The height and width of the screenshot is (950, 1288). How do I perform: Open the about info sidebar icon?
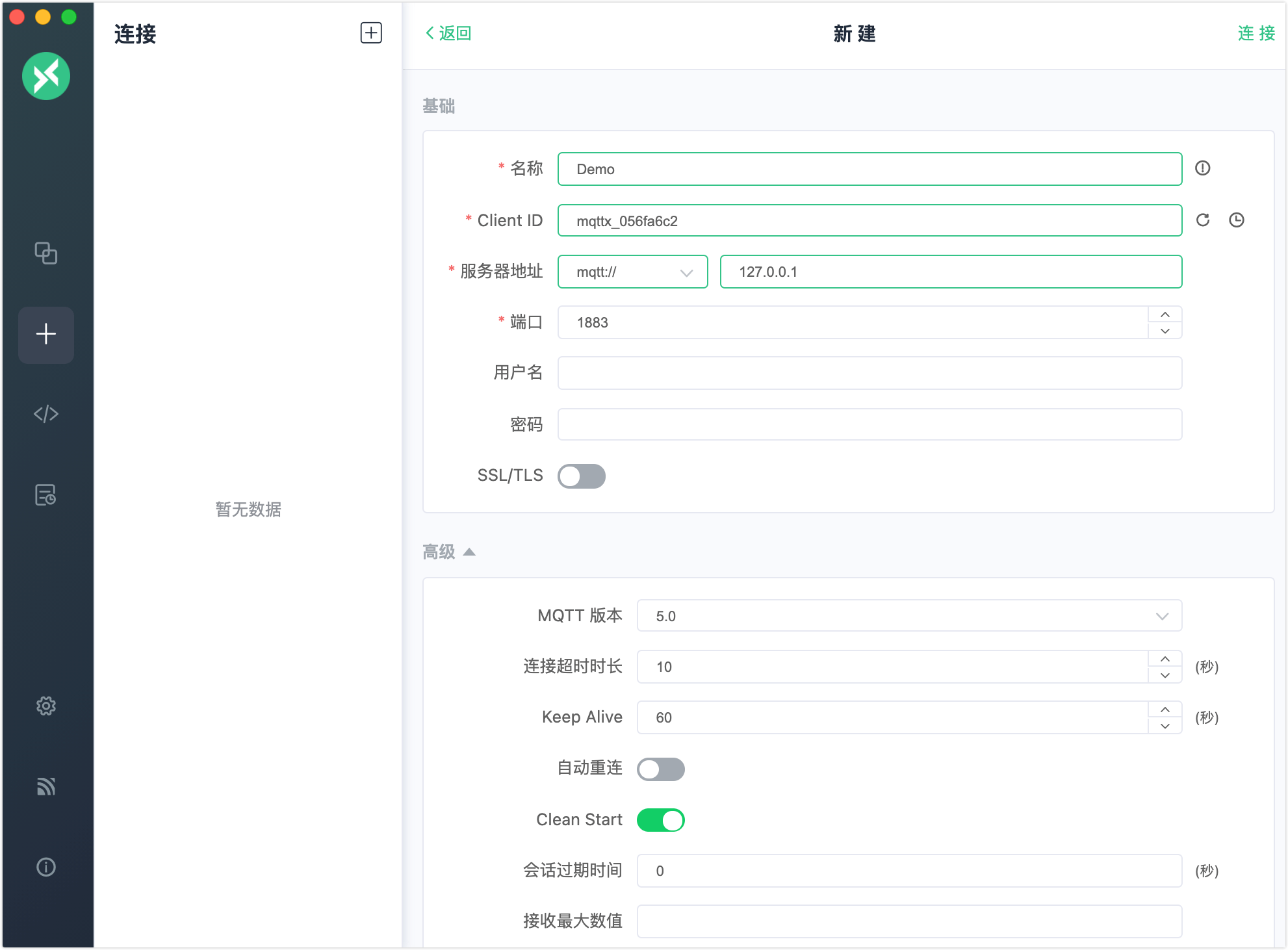click(45, 867)
